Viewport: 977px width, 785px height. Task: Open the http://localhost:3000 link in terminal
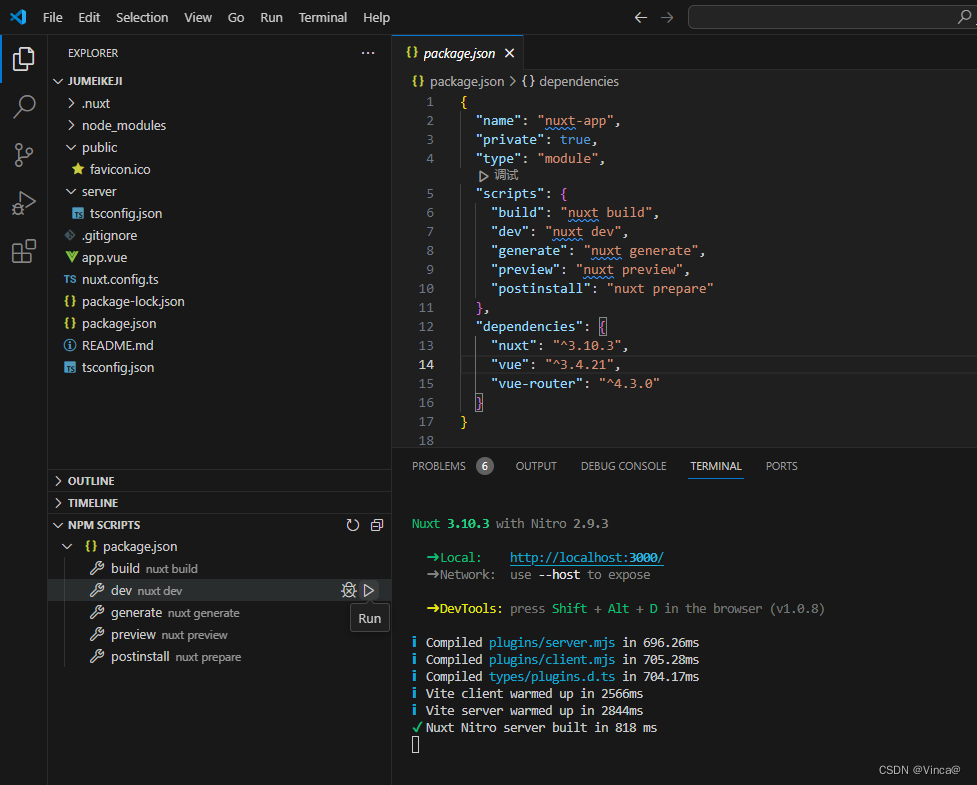(586, 558)
